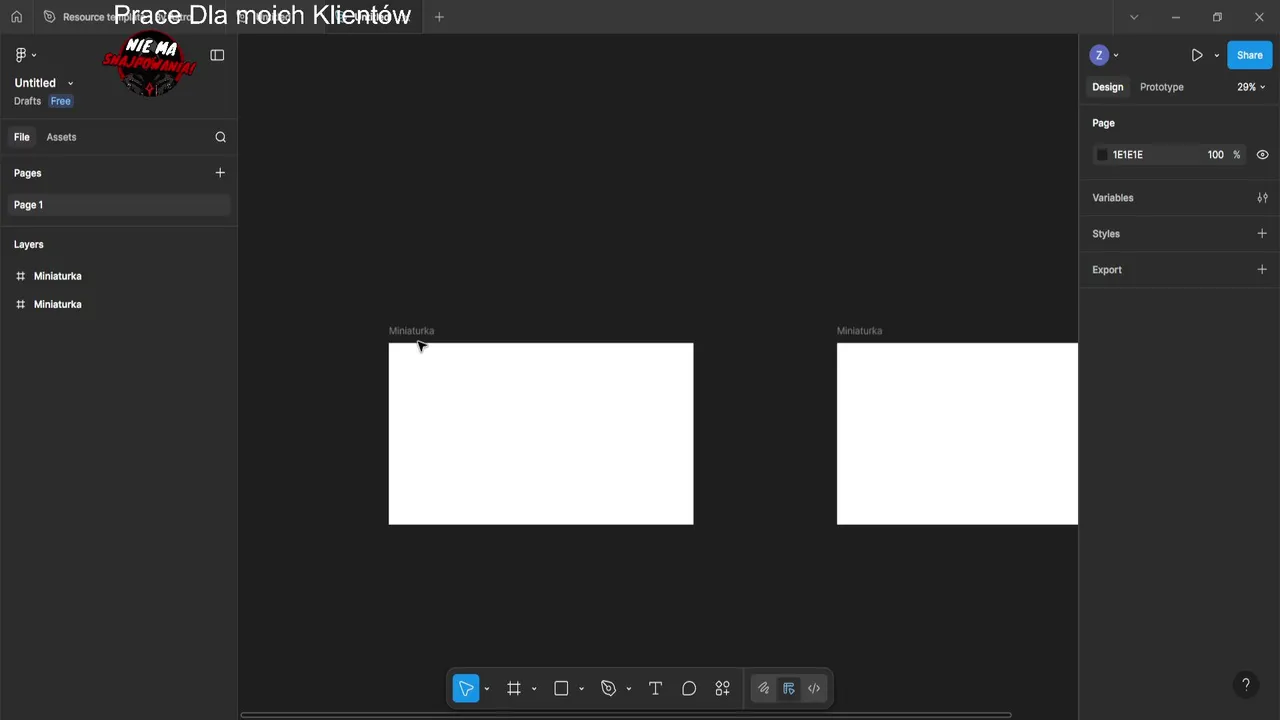Select the Comment tool

pyautogui.click(x=689, y=688)
